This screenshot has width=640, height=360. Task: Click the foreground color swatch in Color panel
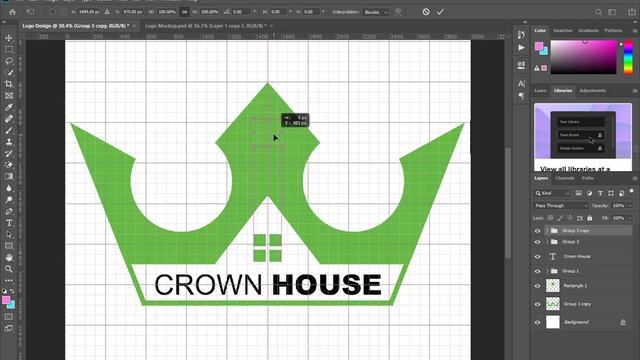[539, 46]
